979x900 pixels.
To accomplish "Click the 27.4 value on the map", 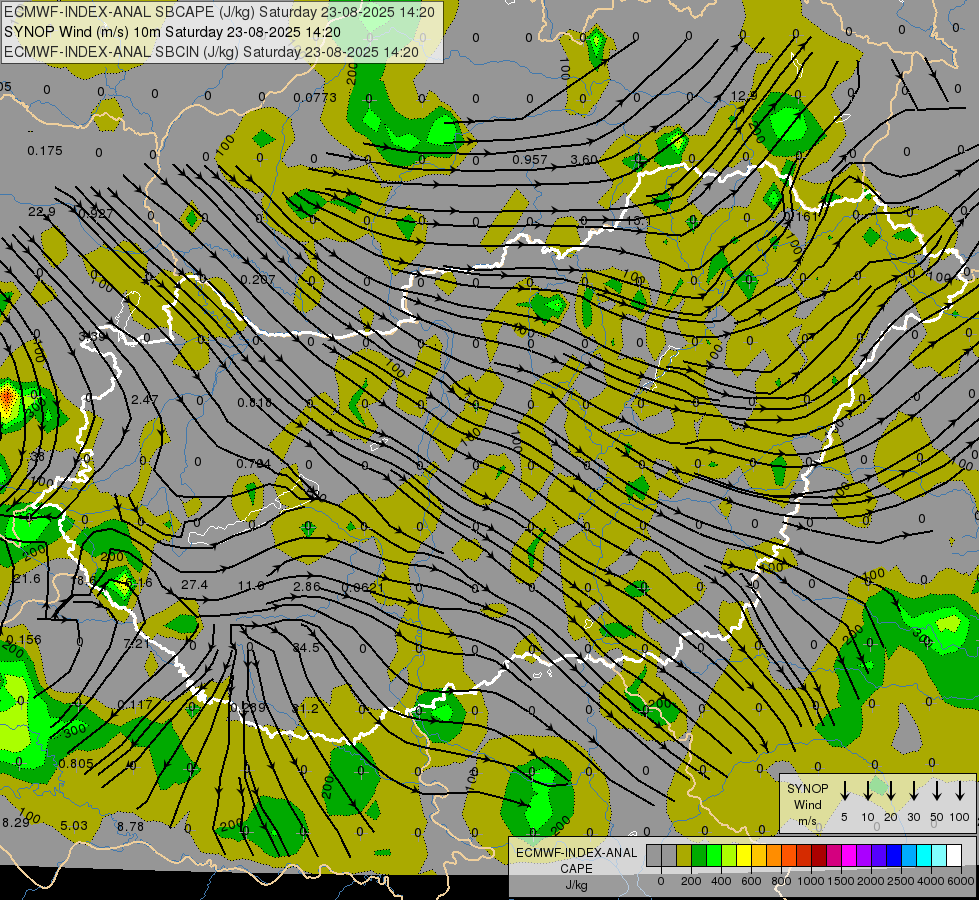I will click(x=194, y=584).
